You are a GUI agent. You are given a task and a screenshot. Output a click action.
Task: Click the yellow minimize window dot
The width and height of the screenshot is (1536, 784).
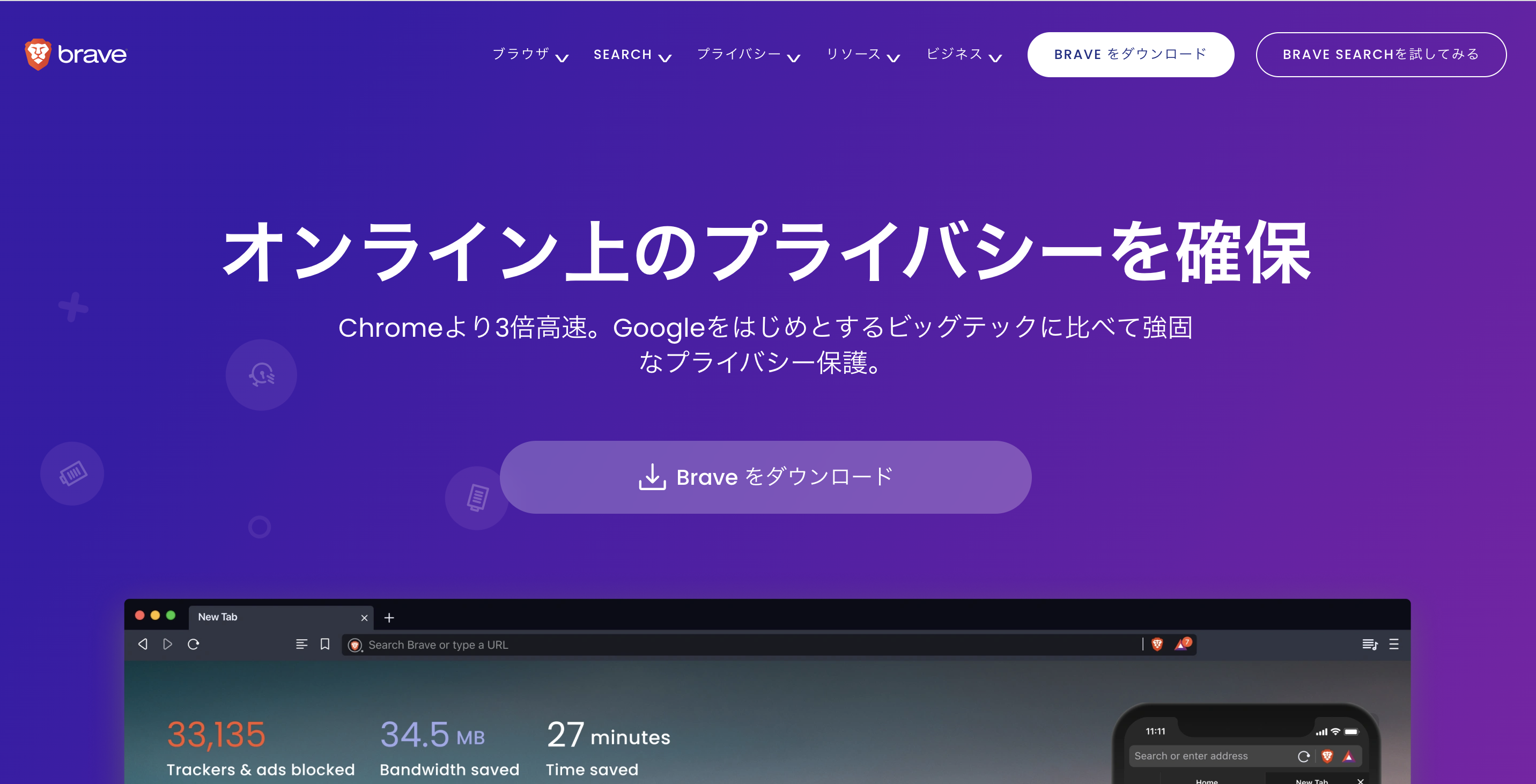155,615
